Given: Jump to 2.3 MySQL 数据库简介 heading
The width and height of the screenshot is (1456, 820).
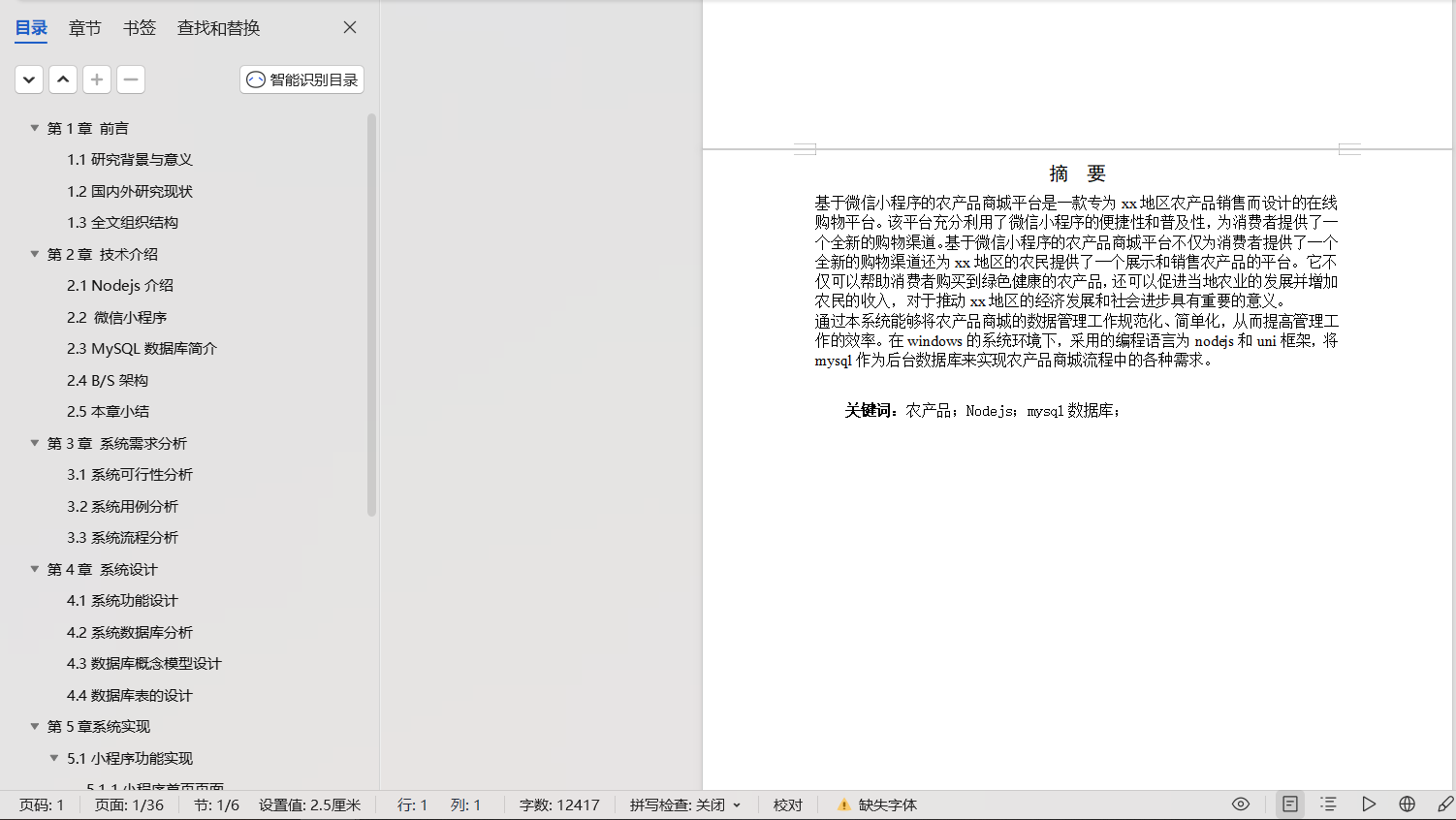Looking at the screenshot, I should (142, 349).
